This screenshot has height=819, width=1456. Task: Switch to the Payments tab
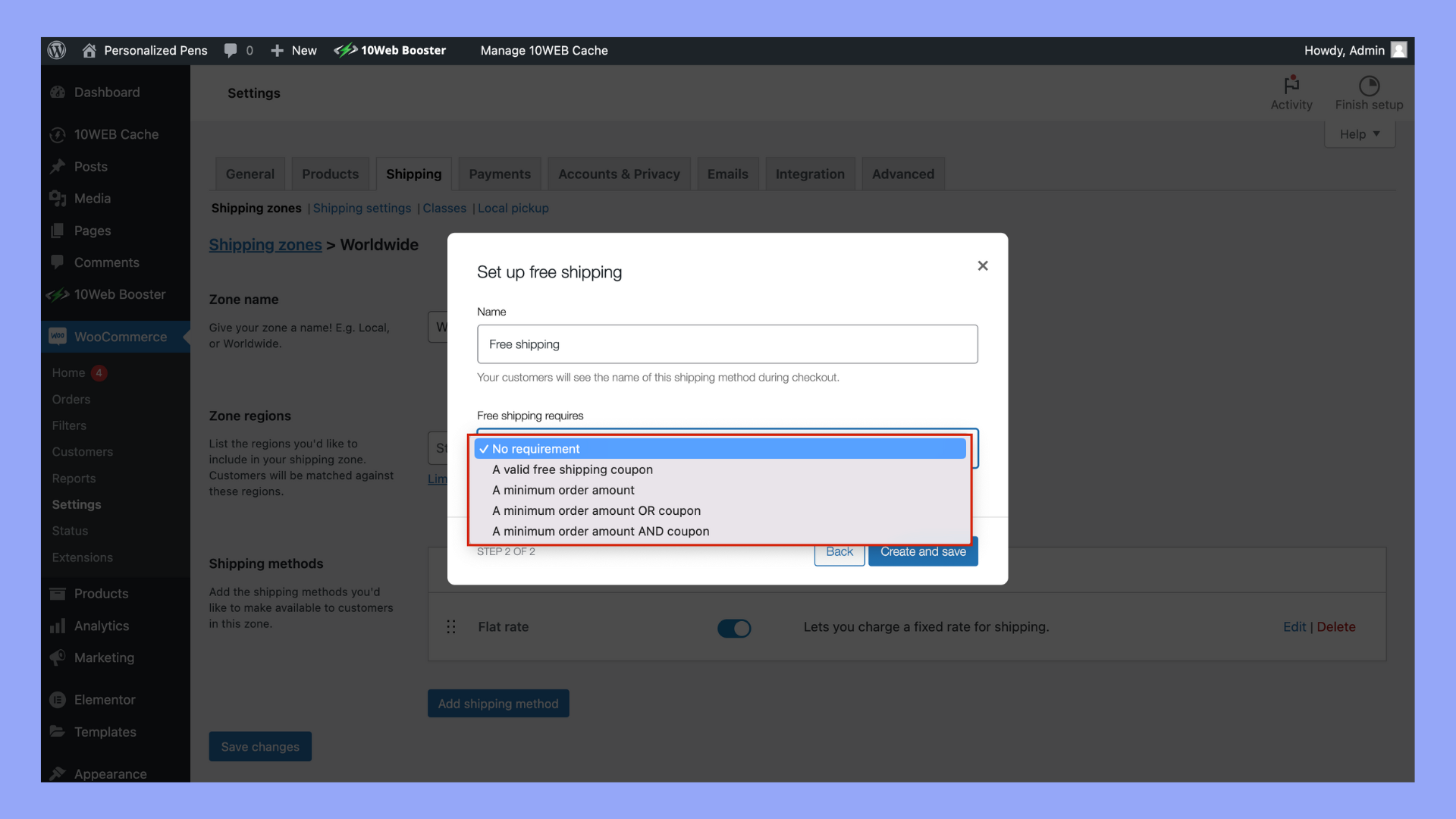click(500, 174)
